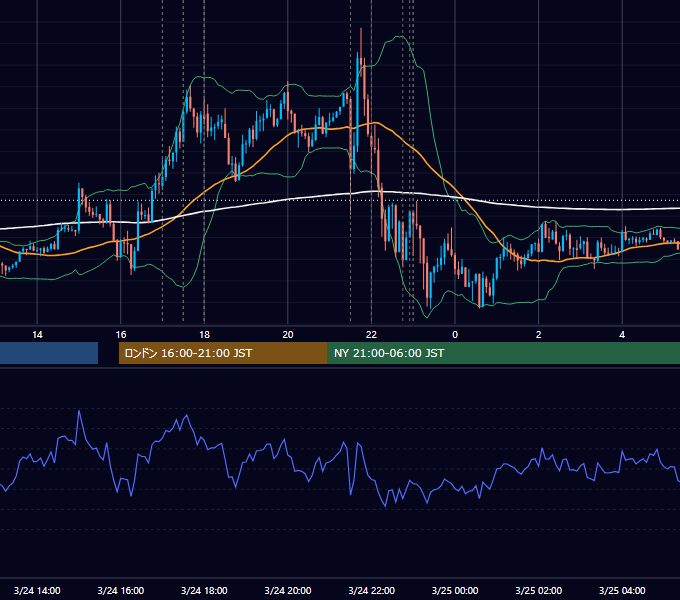This screenshot has height=600, width=680.
Task: Select the ロンドン 16:00-21:00 JST session bar
Action: (x=223, y=353)
